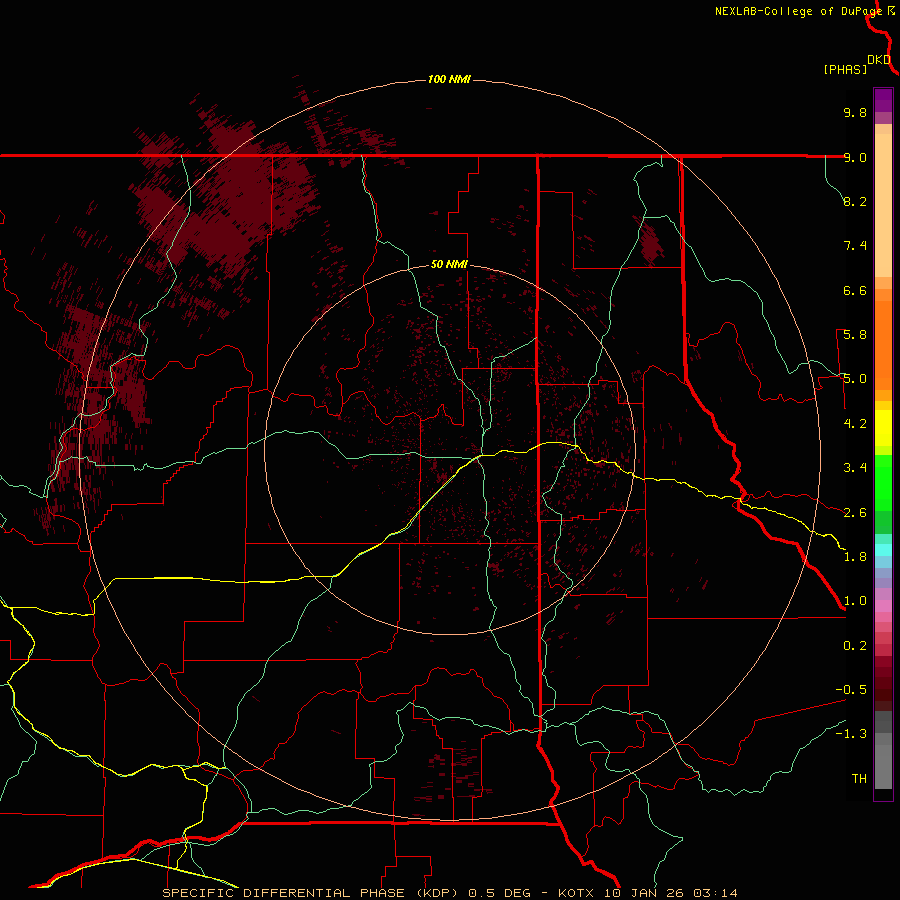This screenshot has height=900, width=900.
Task: Pick the orange segment of the color bar
Action: [883, 340]
